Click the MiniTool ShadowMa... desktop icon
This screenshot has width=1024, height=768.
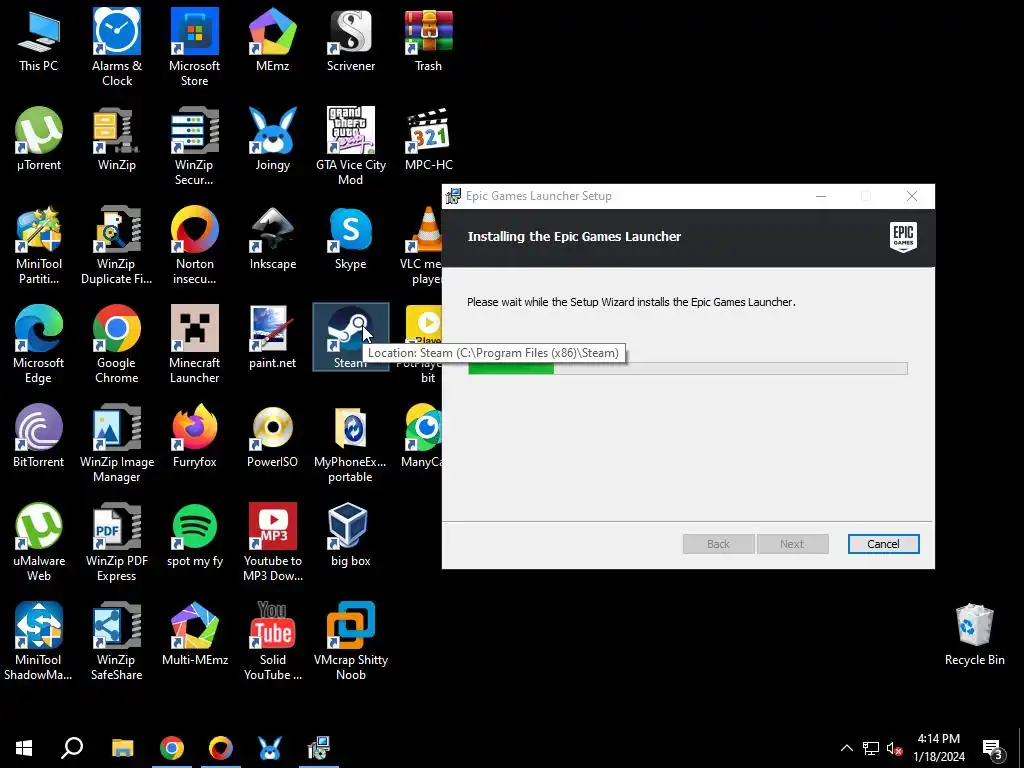click(39, 641)
